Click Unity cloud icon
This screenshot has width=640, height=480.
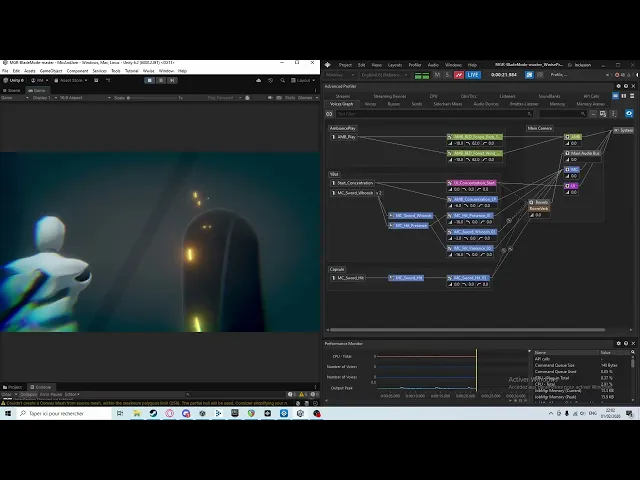[258, 80]
